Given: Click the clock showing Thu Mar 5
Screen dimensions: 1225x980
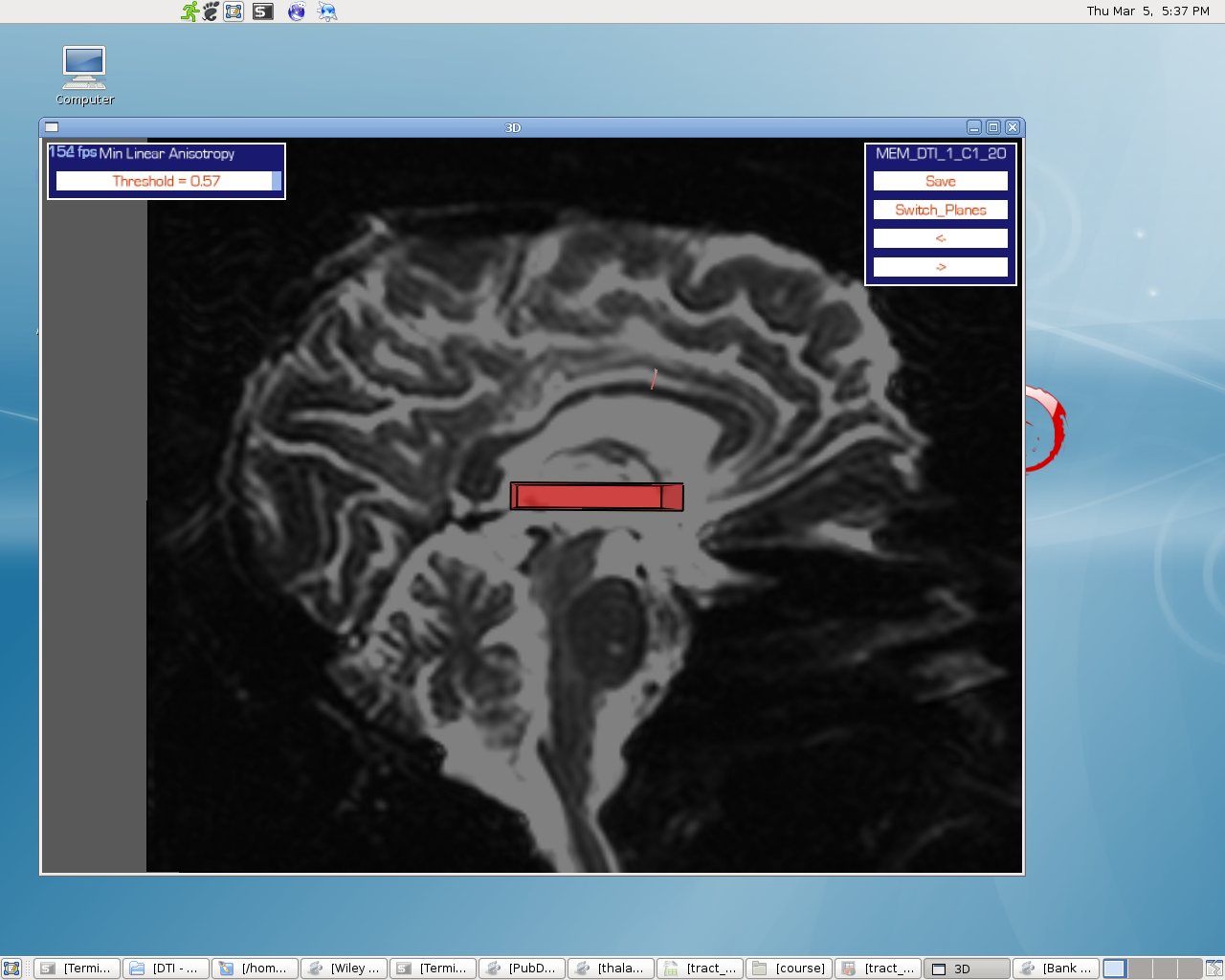Looking at the screenshot, I should pos(1147,11).
